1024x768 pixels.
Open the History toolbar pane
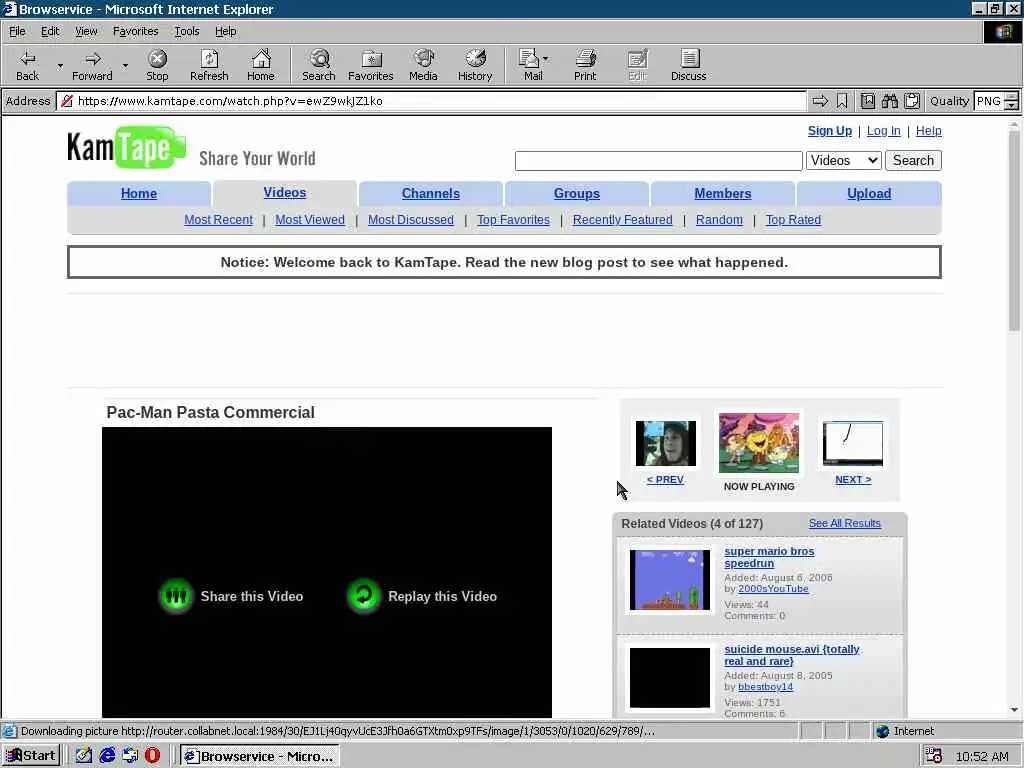[475, 65]
